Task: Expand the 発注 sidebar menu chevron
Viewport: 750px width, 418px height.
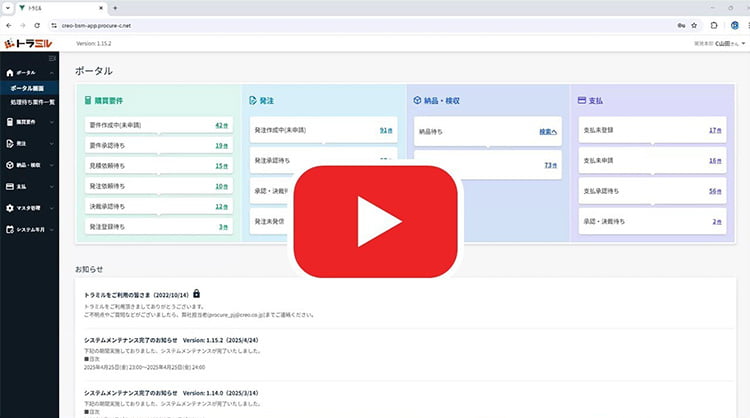Action: click(x=51, y=143)
